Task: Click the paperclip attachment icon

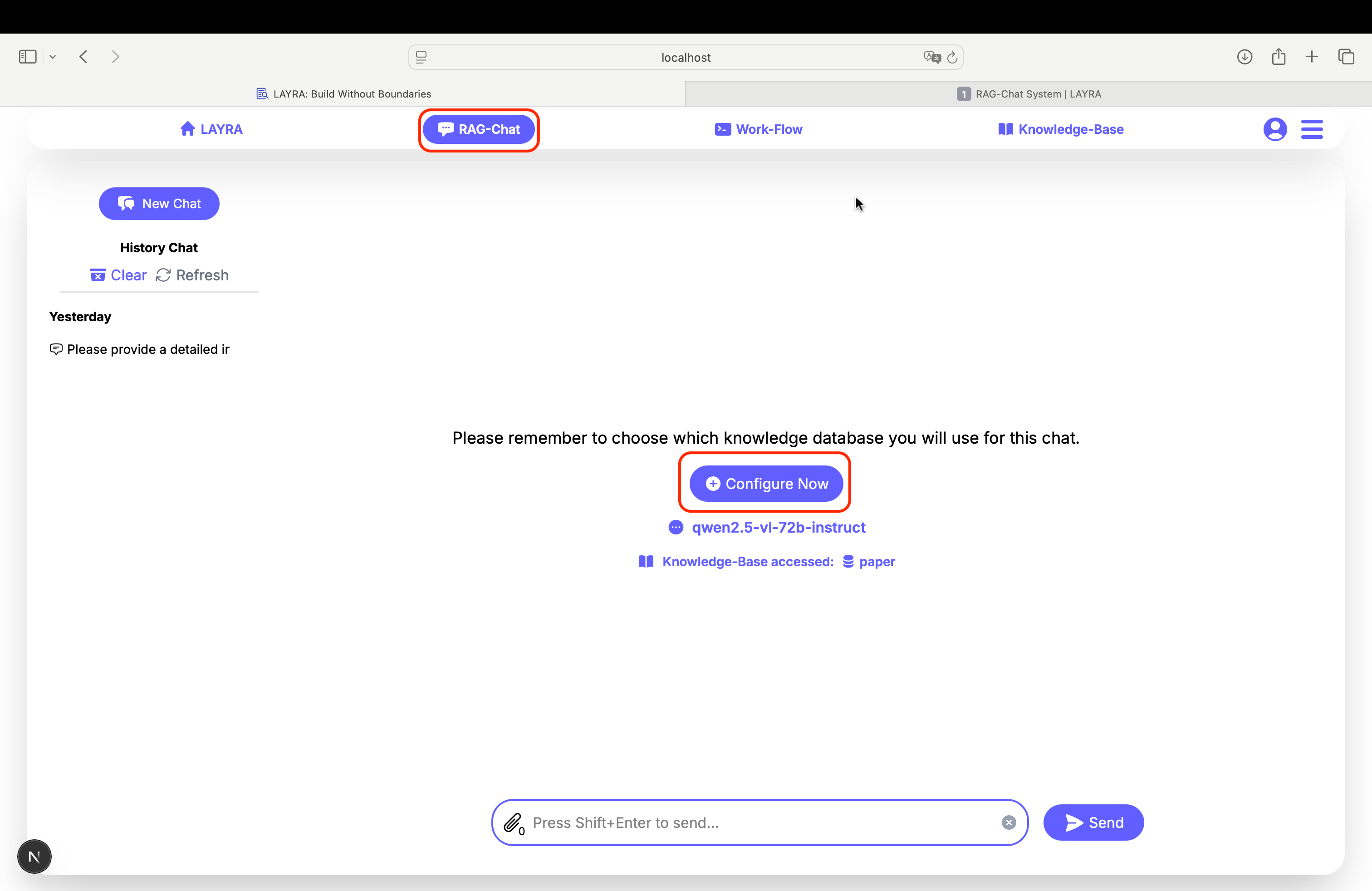Action: (x=513, y=822)
